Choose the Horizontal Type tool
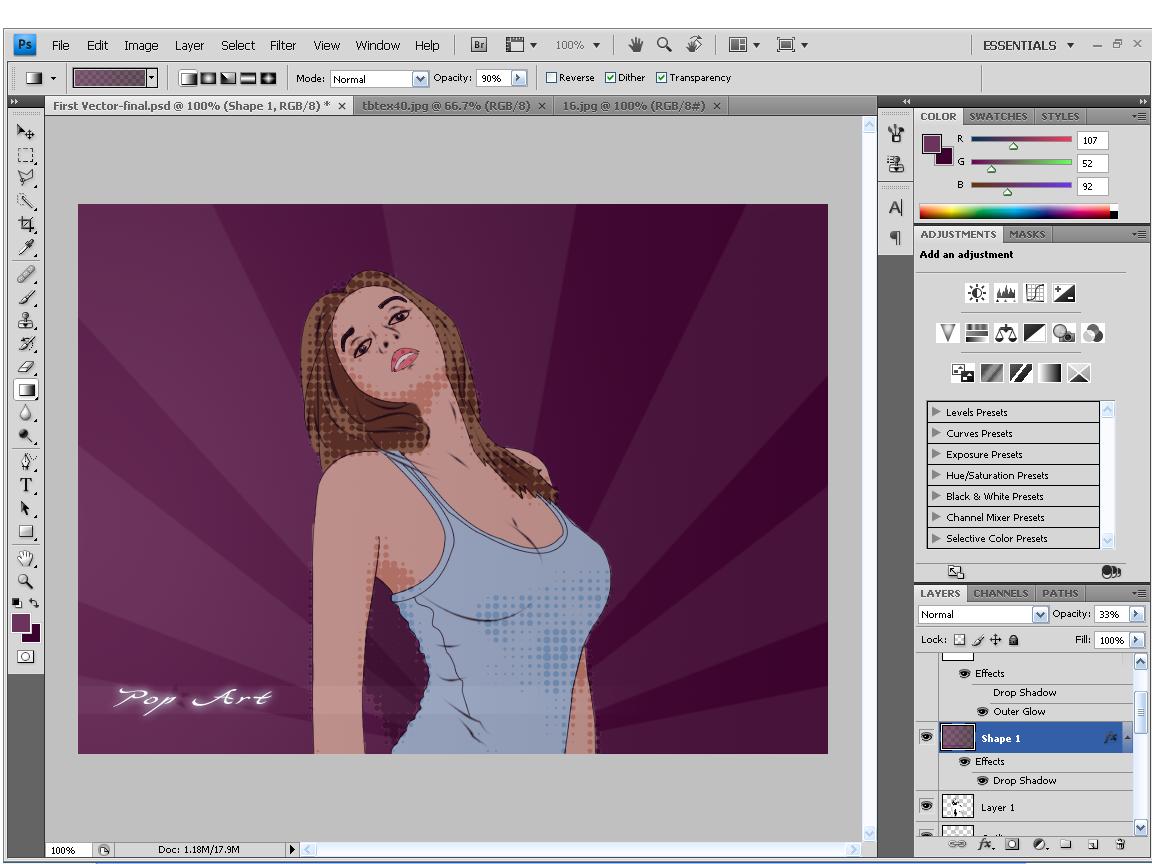1152x864 pixels. 26,486
